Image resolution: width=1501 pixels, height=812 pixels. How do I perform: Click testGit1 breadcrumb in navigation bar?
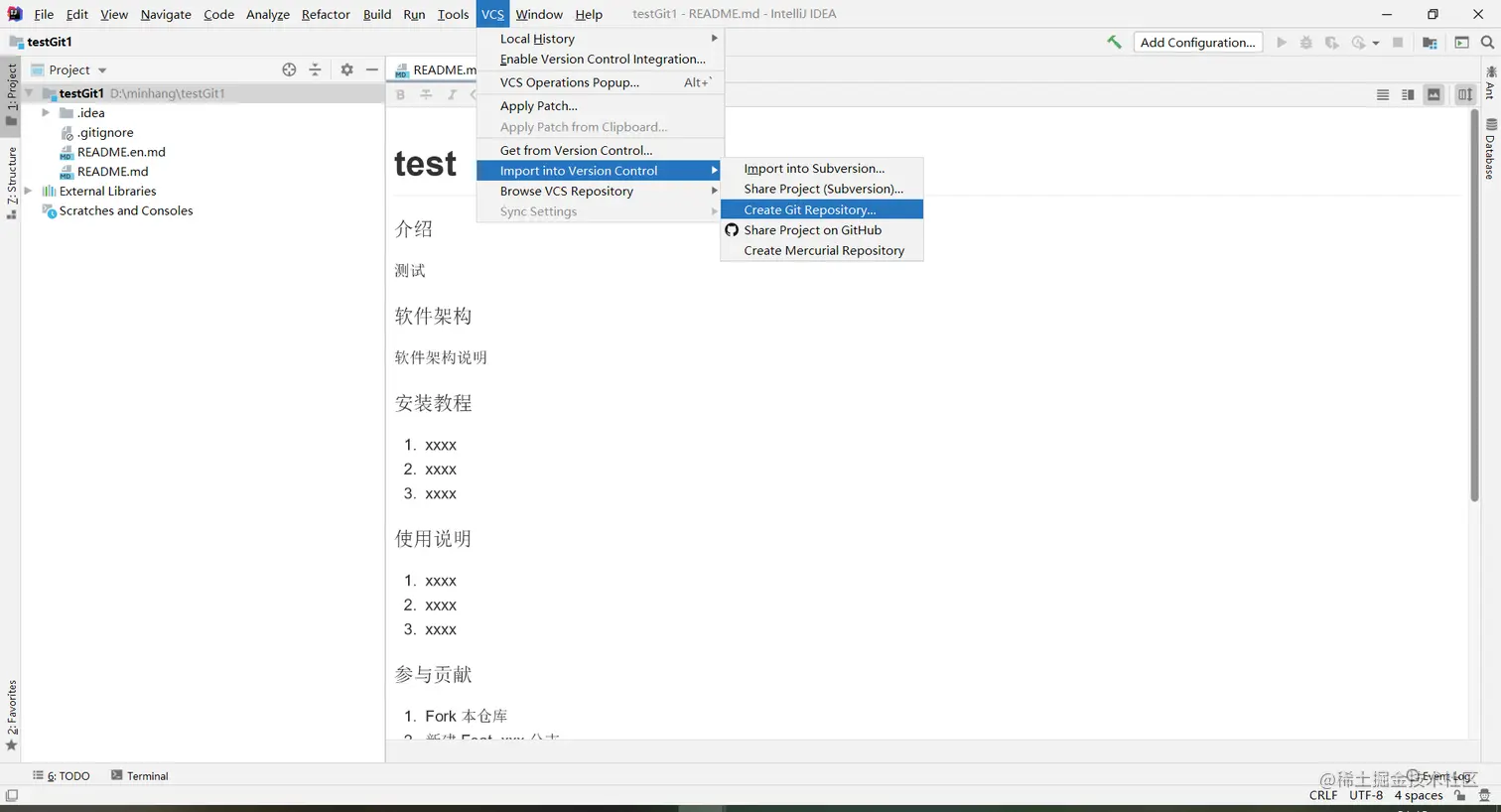click(41, 42)
